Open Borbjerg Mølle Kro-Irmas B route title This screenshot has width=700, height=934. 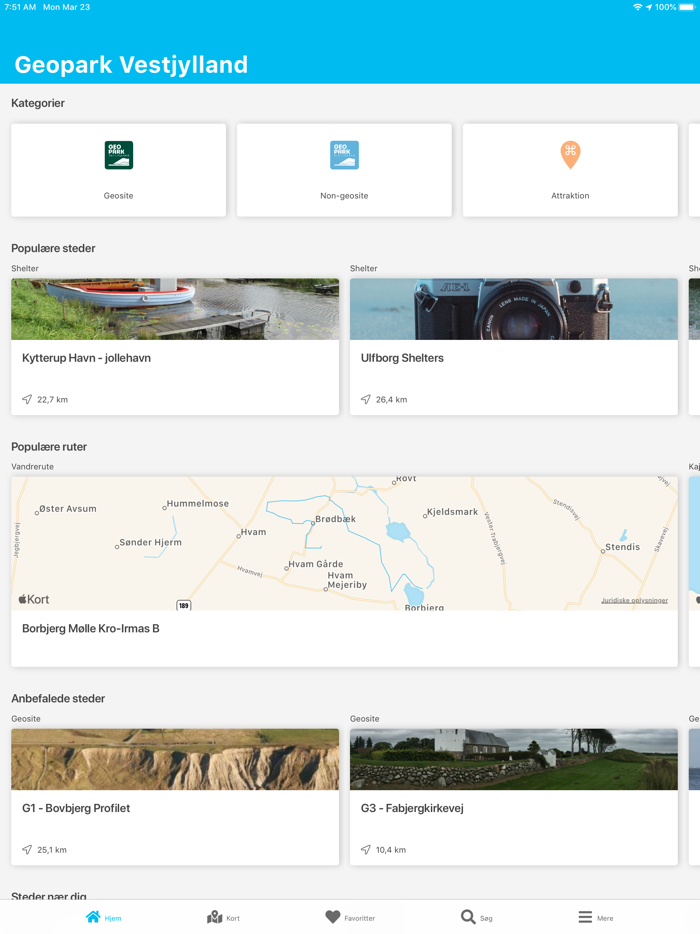pyautogui.click(x=91, y=628)
